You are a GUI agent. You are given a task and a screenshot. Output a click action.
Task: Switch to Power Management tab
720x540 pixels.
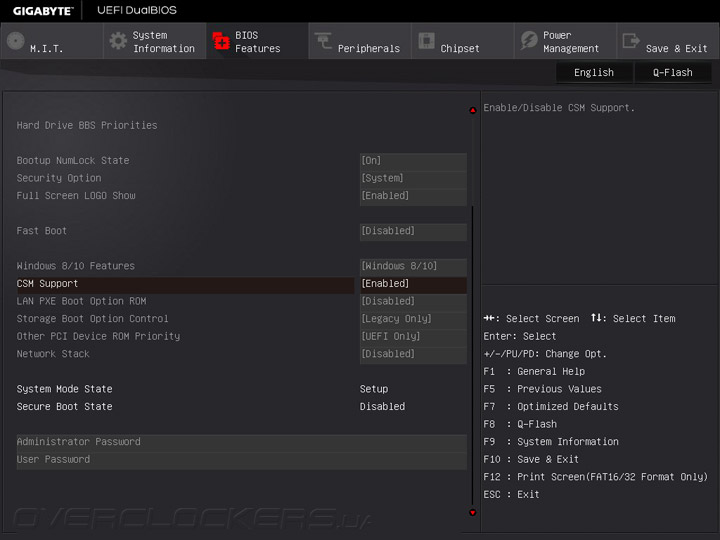[566, 41]
